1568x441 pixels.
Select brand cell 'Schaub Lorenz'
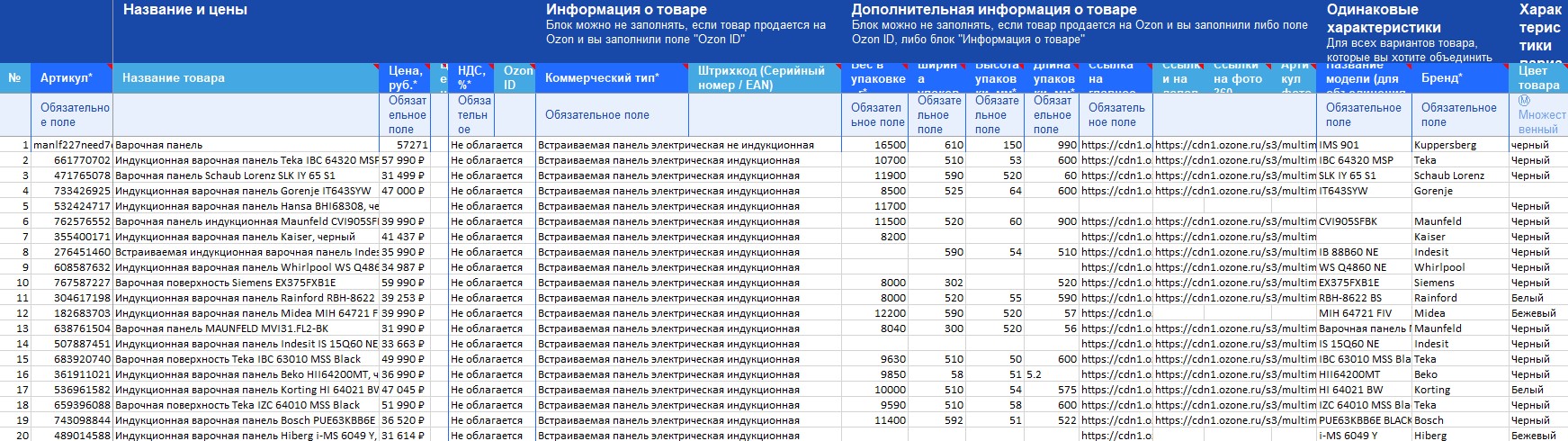pos(1460,175)
